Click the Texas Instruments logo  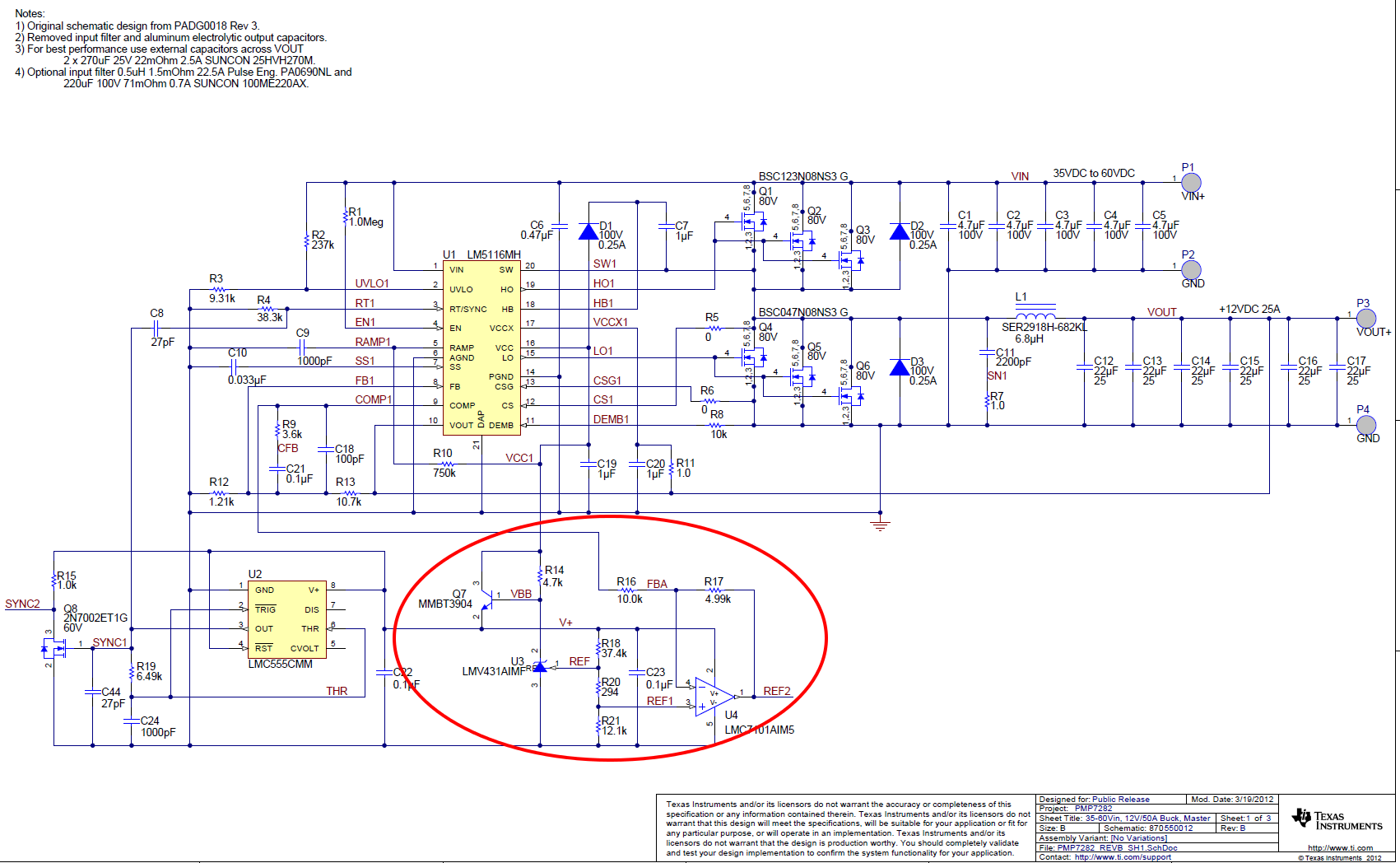click(1337, 820)
